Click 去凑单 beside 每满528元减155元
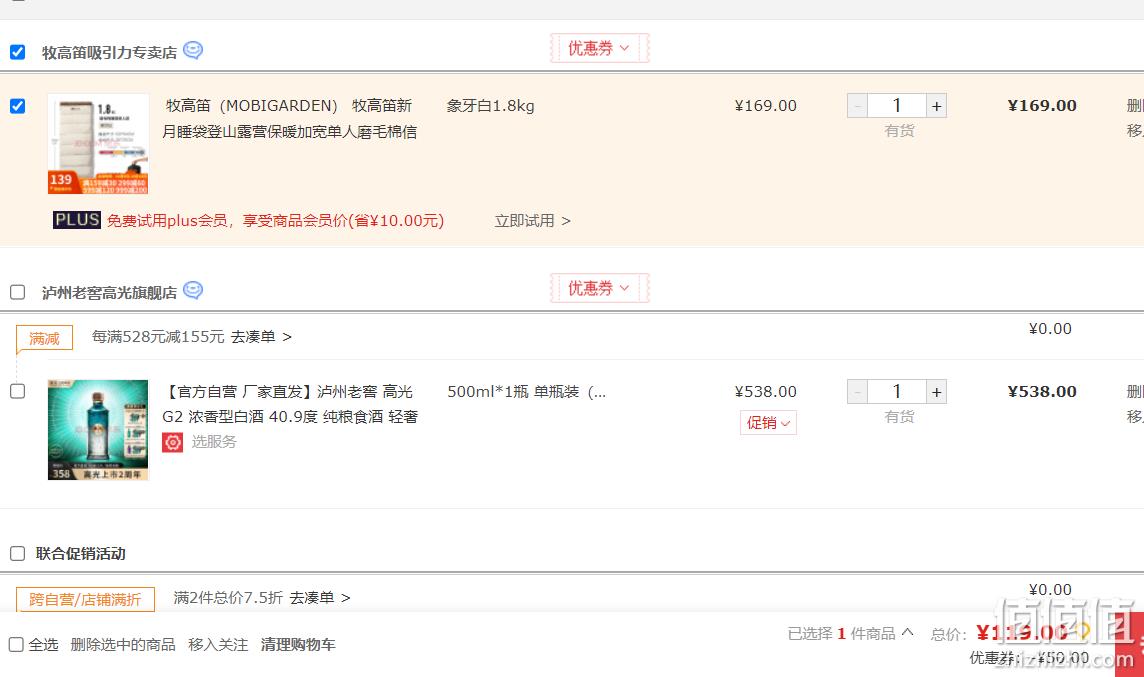The width and height of the screenshot is (1144, 677). tap(261, 336)
